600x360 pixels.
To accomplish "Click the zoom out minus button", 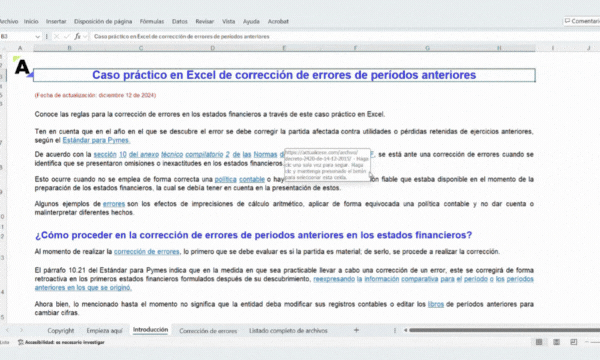I will [x=587, y=342].
